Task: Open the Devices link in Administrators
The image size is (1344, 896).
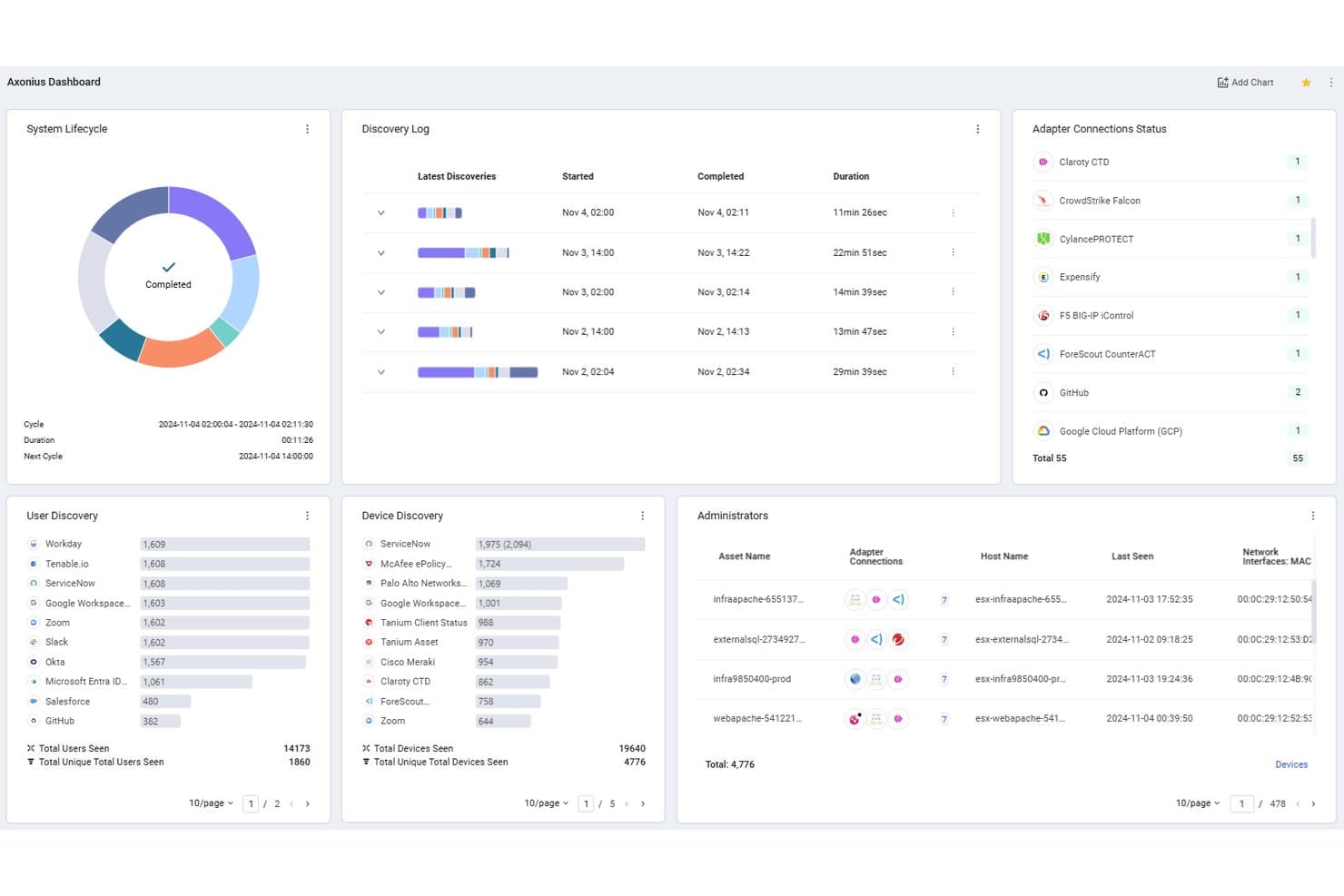Action: pyautogui.click(x=1291, y=764)
